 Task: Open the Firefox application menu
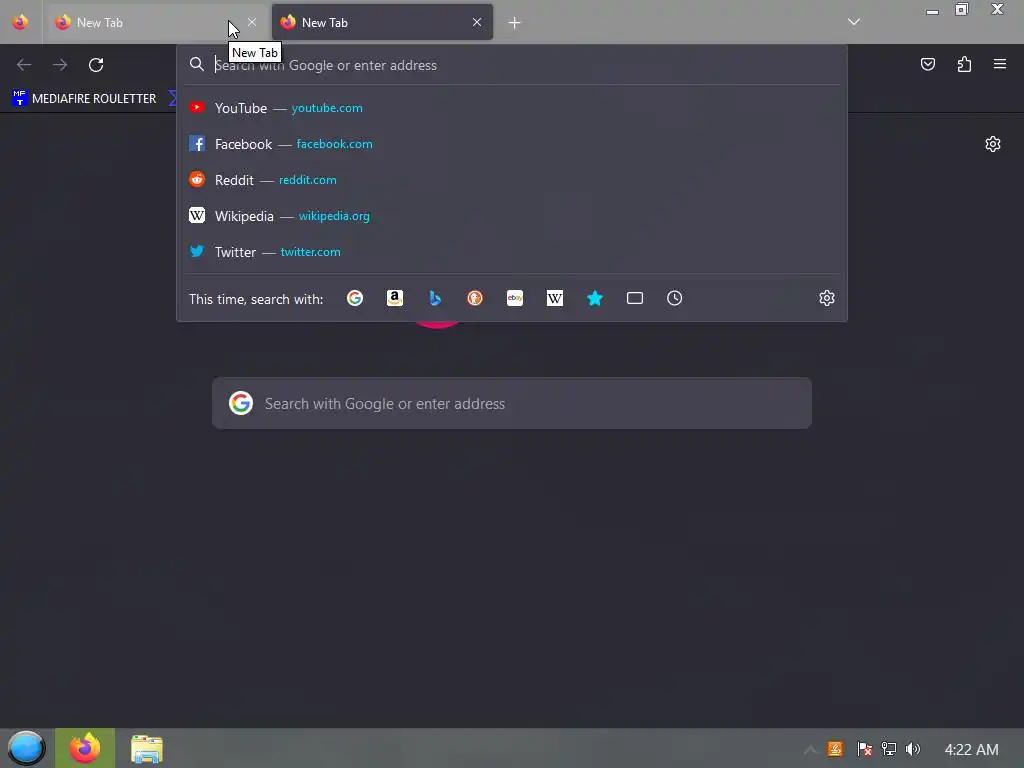1000,64
